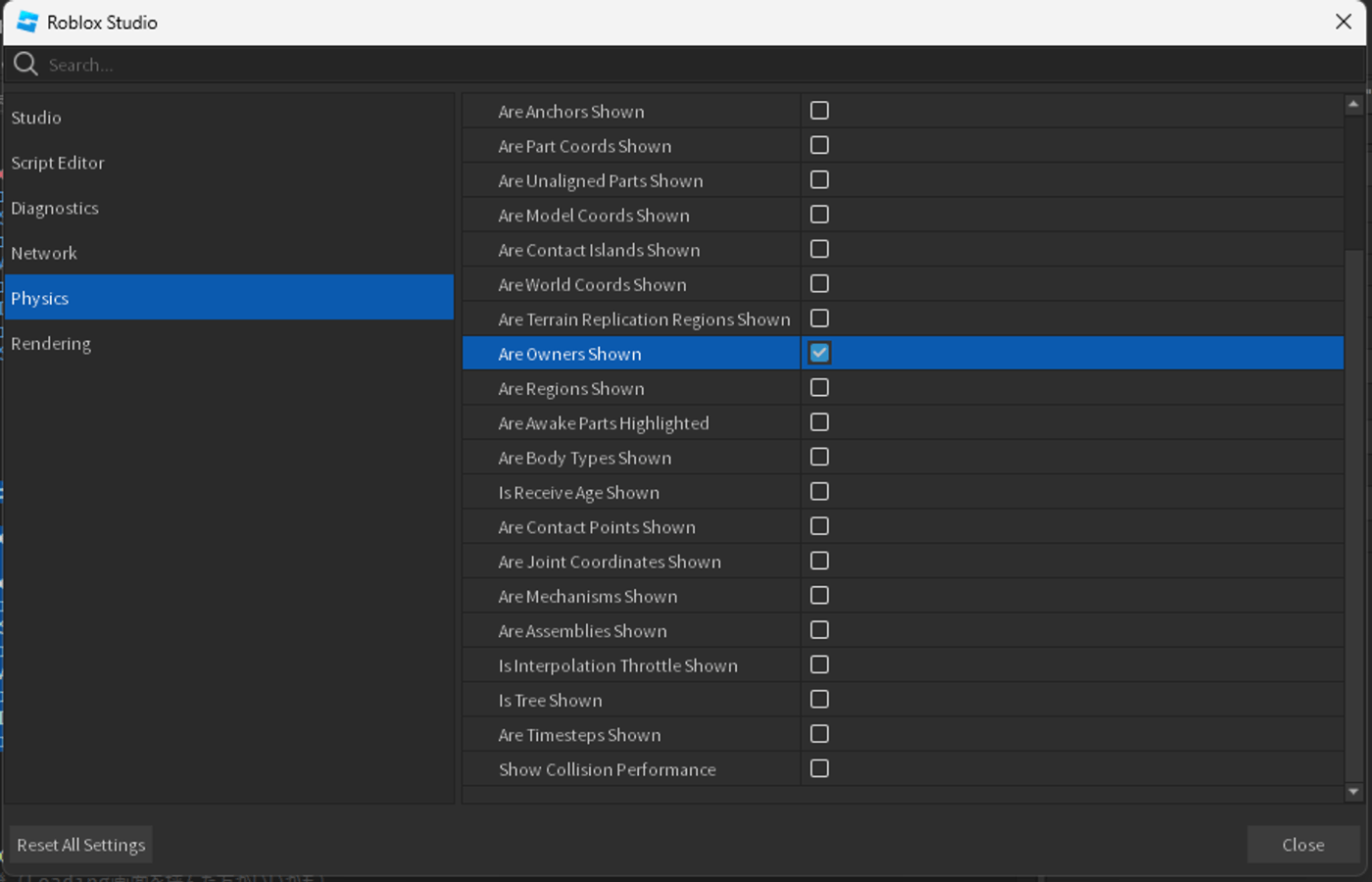Image resolution: width=1372 pixels, height=882 pixels.
Task: Click the Close button
Action: click(1303, 845)
